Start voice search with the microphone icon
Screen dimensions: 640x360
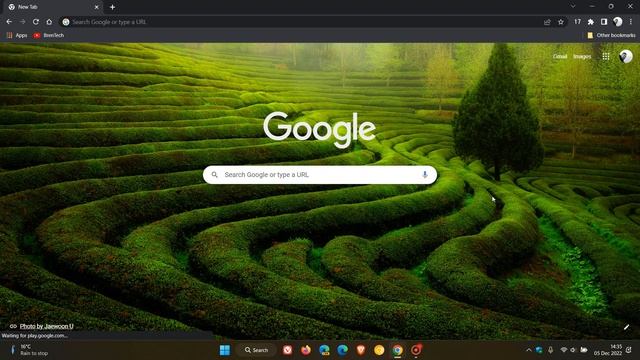(424, 175)
